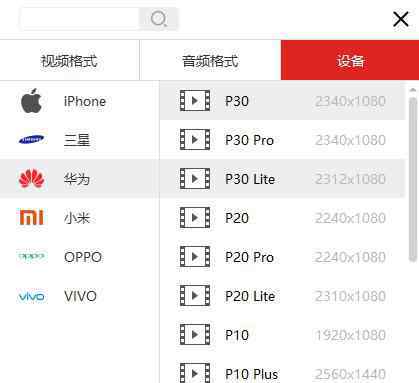Choose the P10 preset name
Screen dimensions: 419x383
[x=237, y=335]
